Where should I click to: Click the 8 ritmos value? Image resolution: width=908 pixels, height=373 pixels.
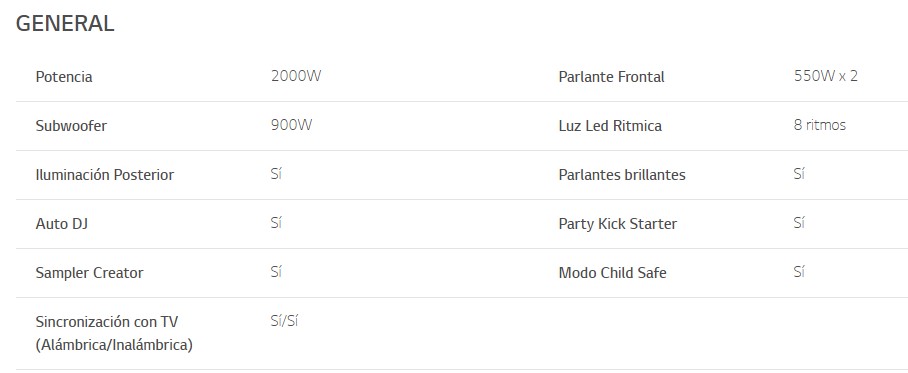pyautogui.click(x=820, y=125)
